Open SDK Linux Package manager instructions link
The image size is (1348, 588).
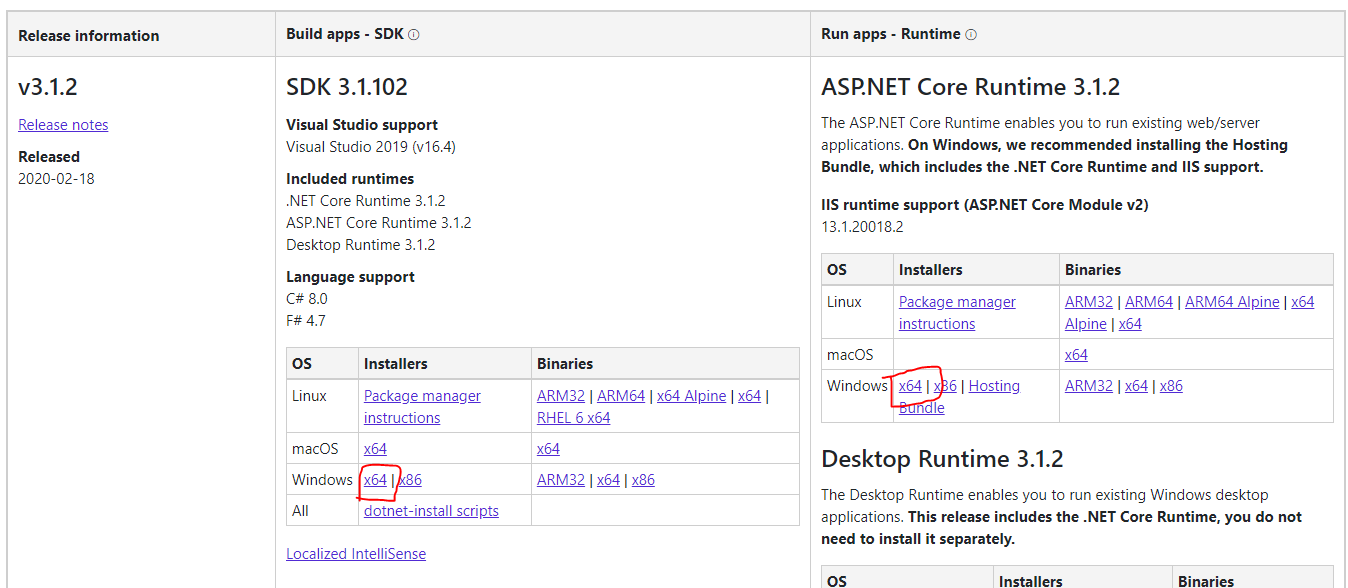pyautogui.click(x=422, y=407)
